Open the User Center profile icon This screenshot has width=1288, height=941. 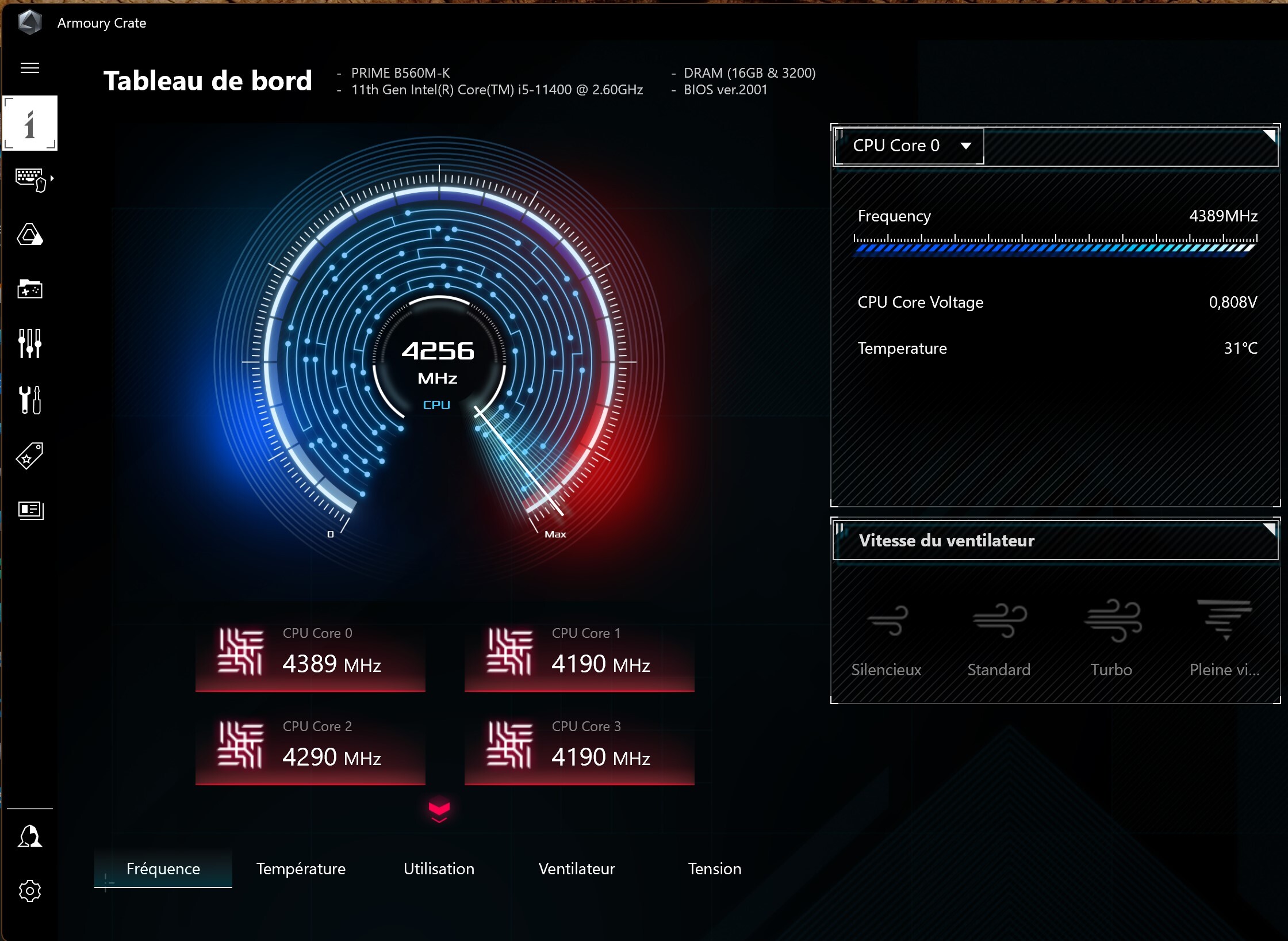coord(30,836)
